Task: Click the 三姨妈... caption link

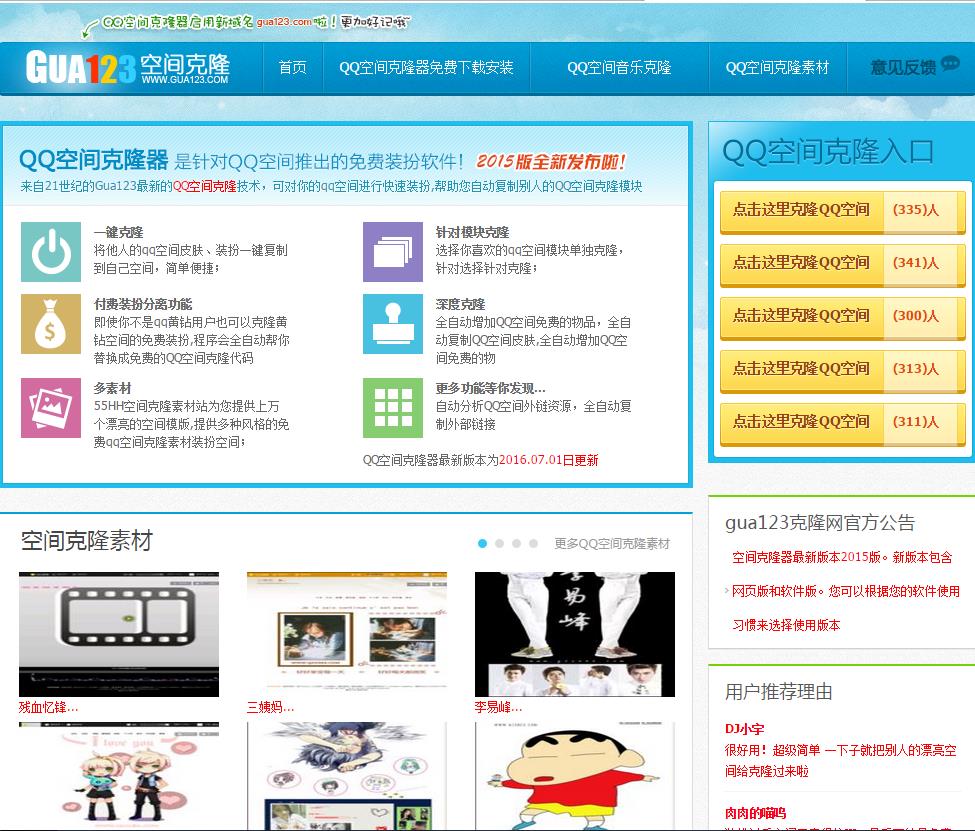Action: (270, 707)
